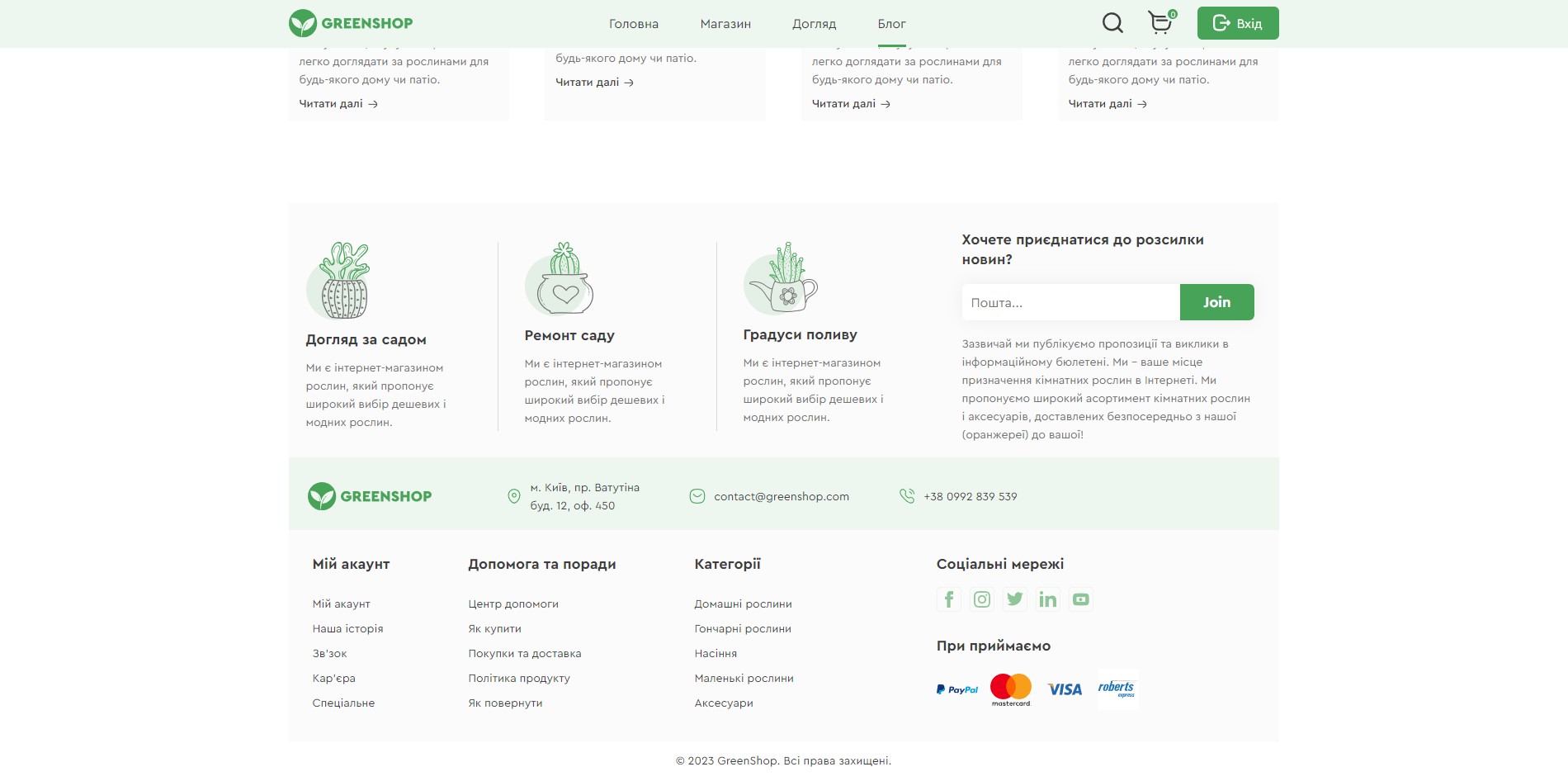Viewport: 1568px width, 781px height.
Task: Follow the Центр допомоги footer link
Action: tap(513, 604)
